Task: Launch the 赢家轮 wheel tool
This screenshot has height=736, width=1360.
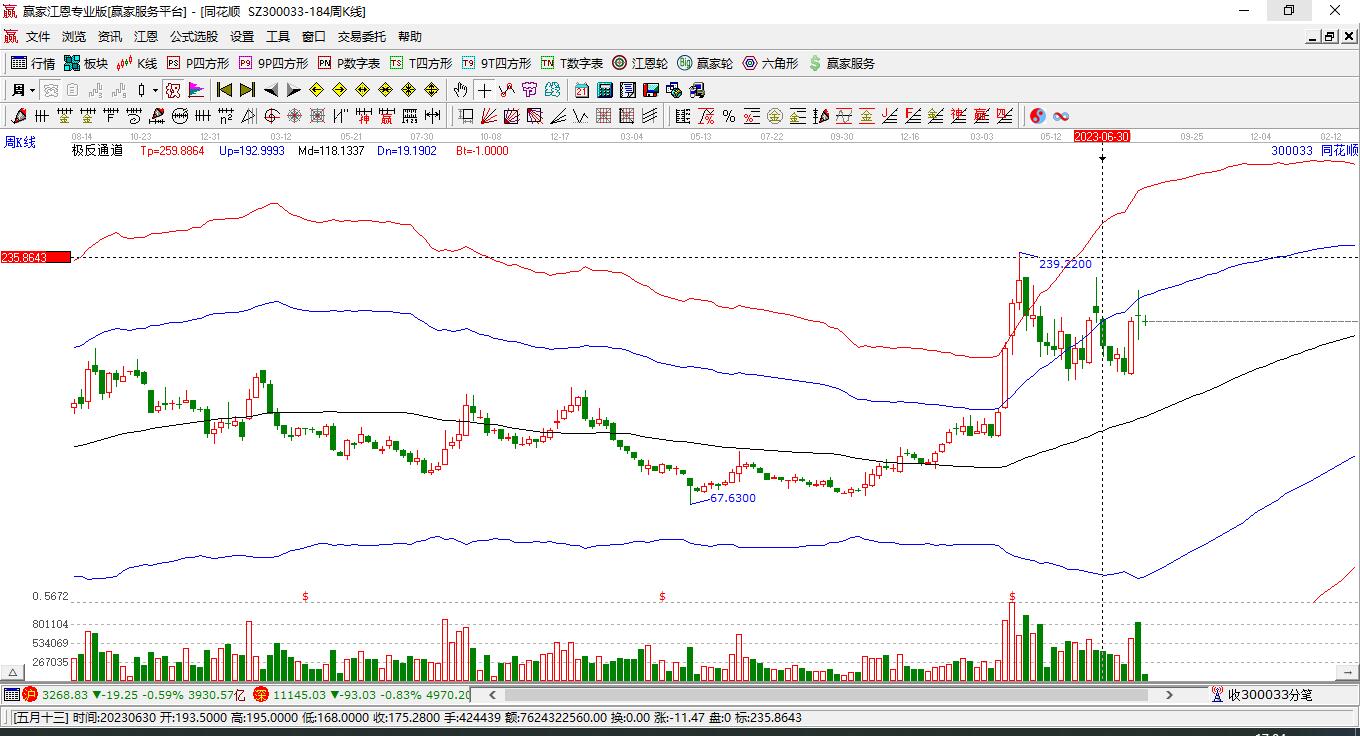Action: pos(705,63)
